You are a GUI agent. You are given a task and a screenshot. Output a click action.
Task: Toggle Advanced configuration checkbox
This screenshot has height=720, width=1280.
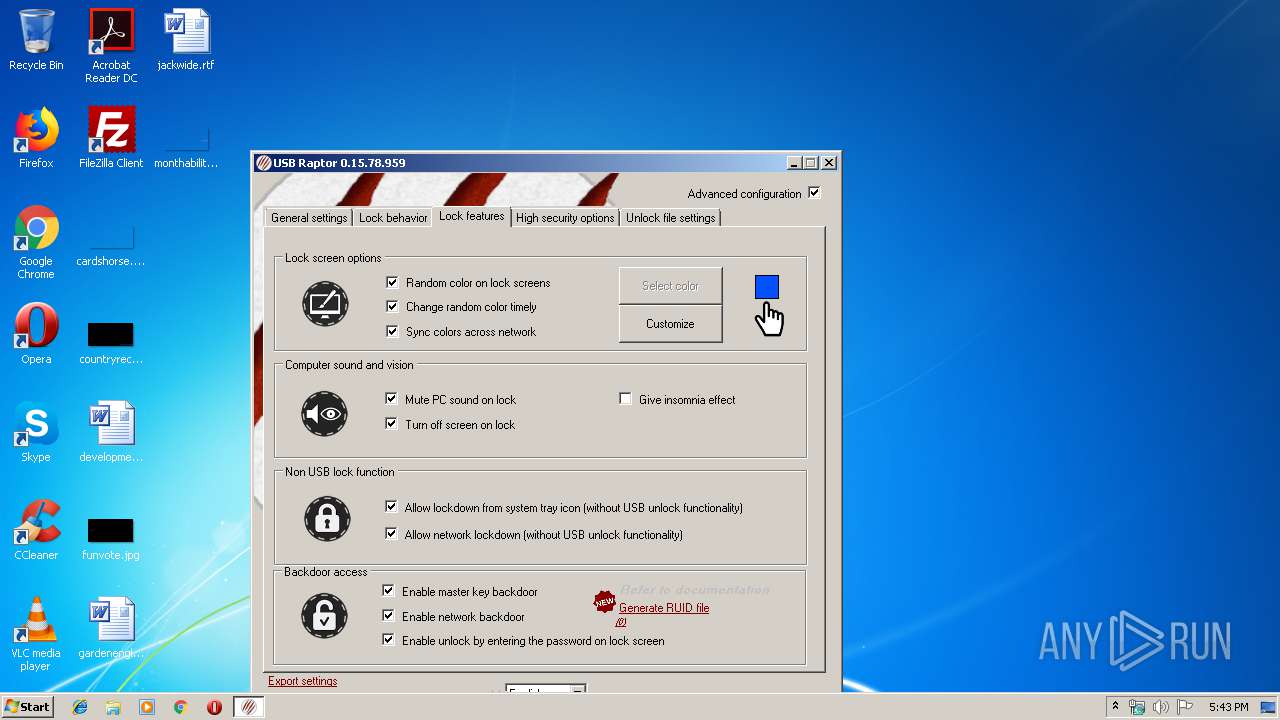click(814, 193)
